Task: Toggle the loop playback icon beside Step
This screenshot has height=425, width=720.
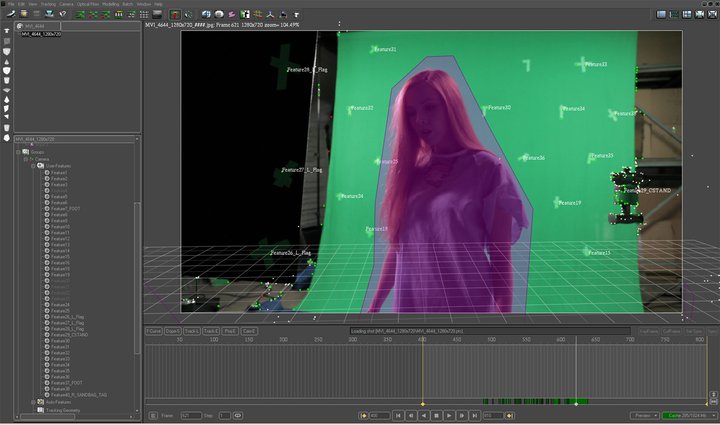Action: click(x=238, y=416)
